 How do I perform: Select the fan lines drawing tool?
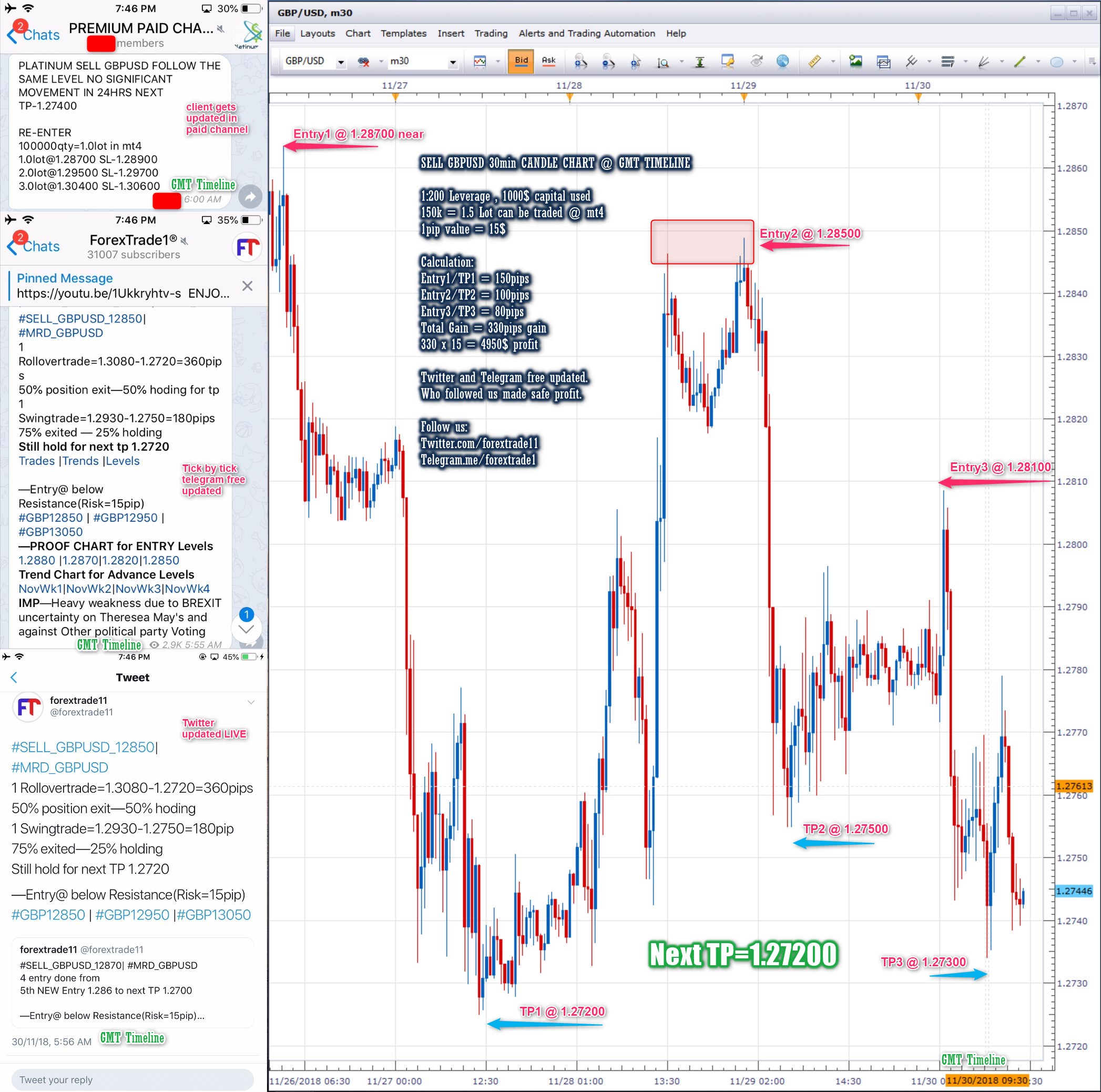pyautogui.click(x=984, y=62)
